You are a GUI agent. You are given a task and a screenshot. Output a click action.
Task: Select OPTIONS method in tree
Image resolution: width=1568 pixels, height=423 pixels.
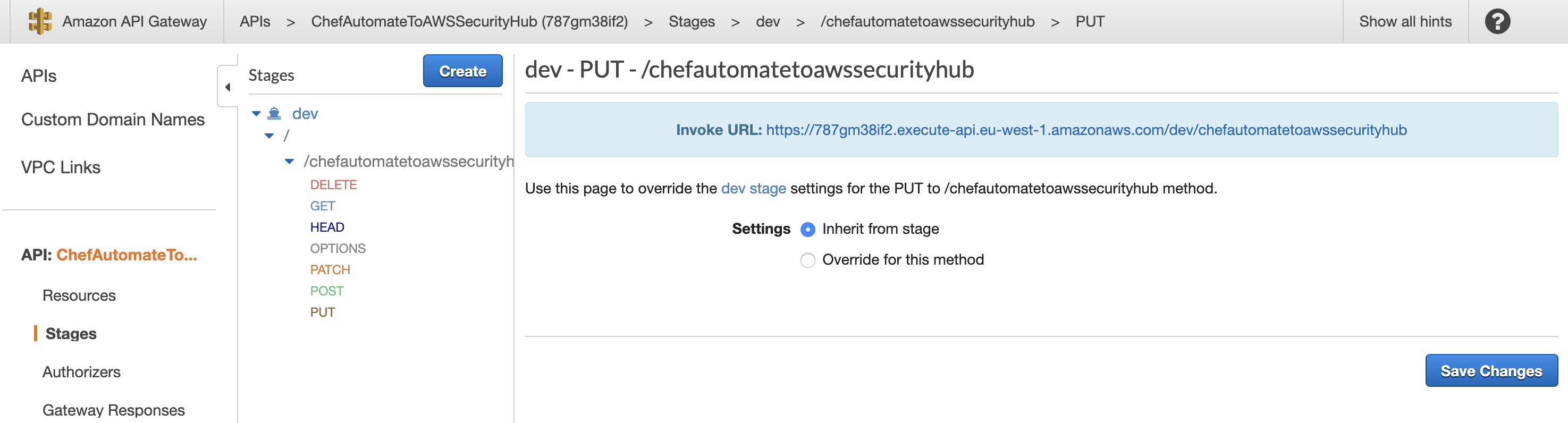point(338,249)
